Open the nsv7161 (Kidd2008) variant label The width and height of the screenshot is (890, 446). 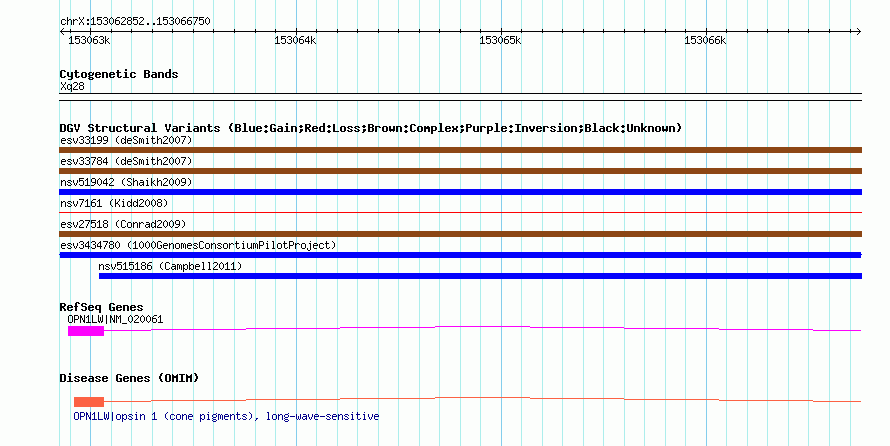click(114, 203)
